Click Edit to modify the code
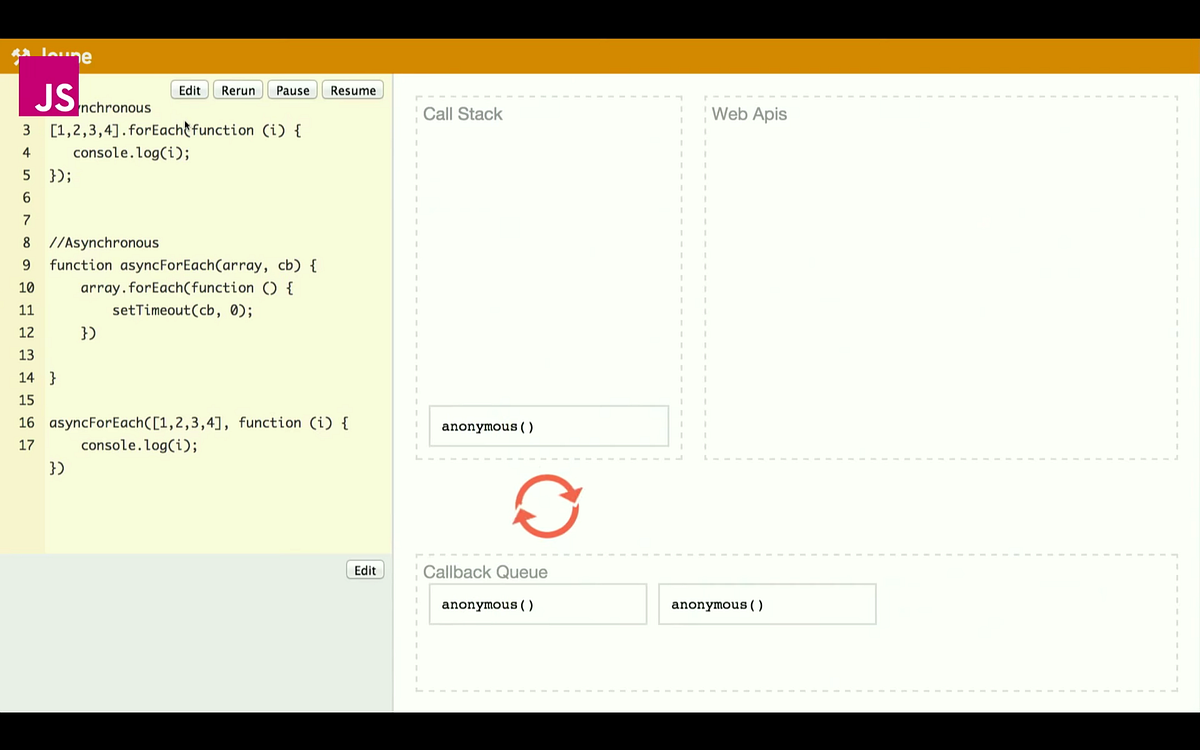The image size is (1200, 750). coord(189,90)
